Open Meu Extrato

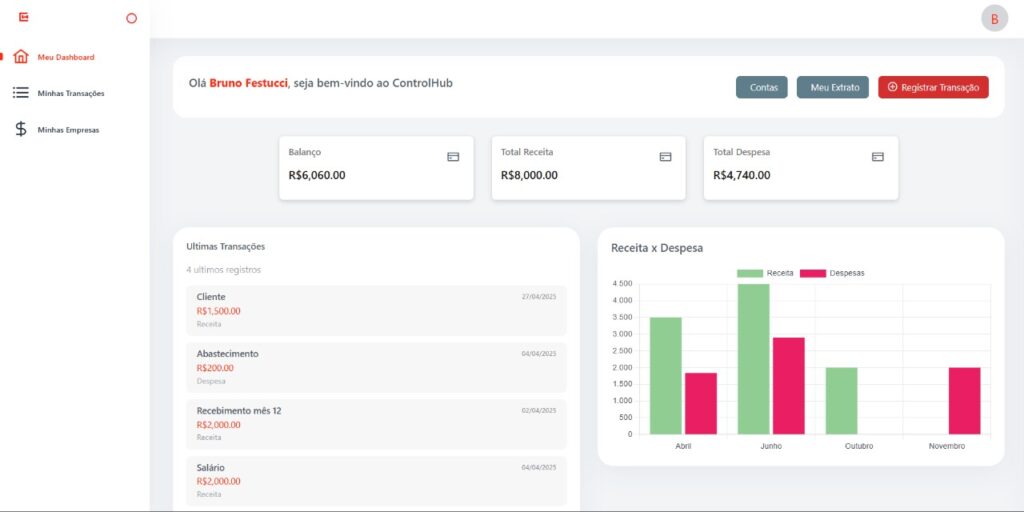832,87
